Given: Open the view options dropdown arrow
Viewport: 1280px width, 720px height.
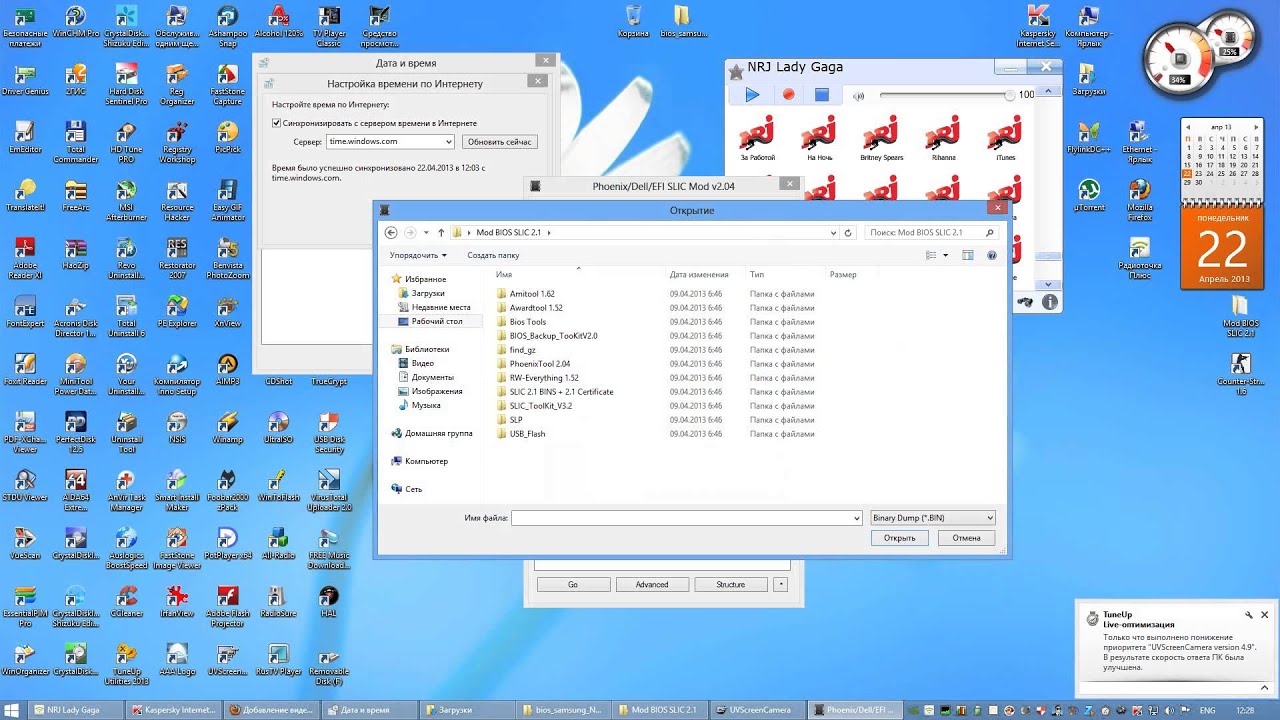Looking at the screenshot, I should (945, 255).
